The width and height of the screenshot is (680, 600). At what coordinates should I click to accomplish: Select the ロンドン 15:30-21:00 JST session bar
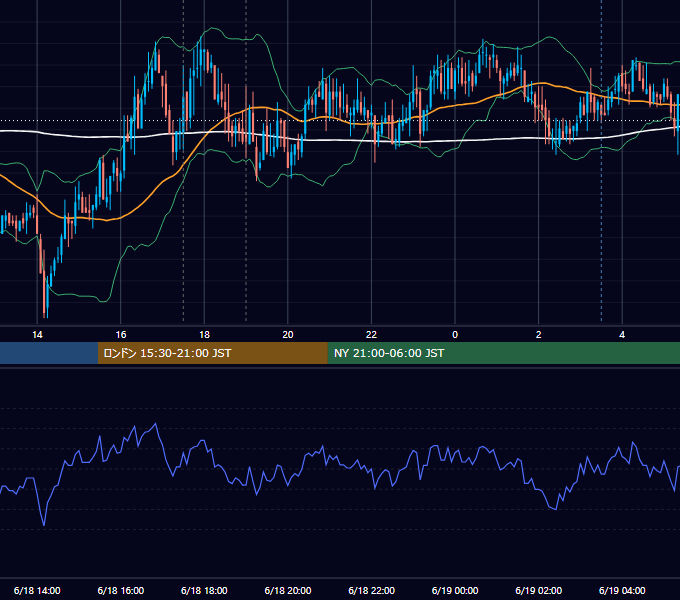(x=212, y=353)
